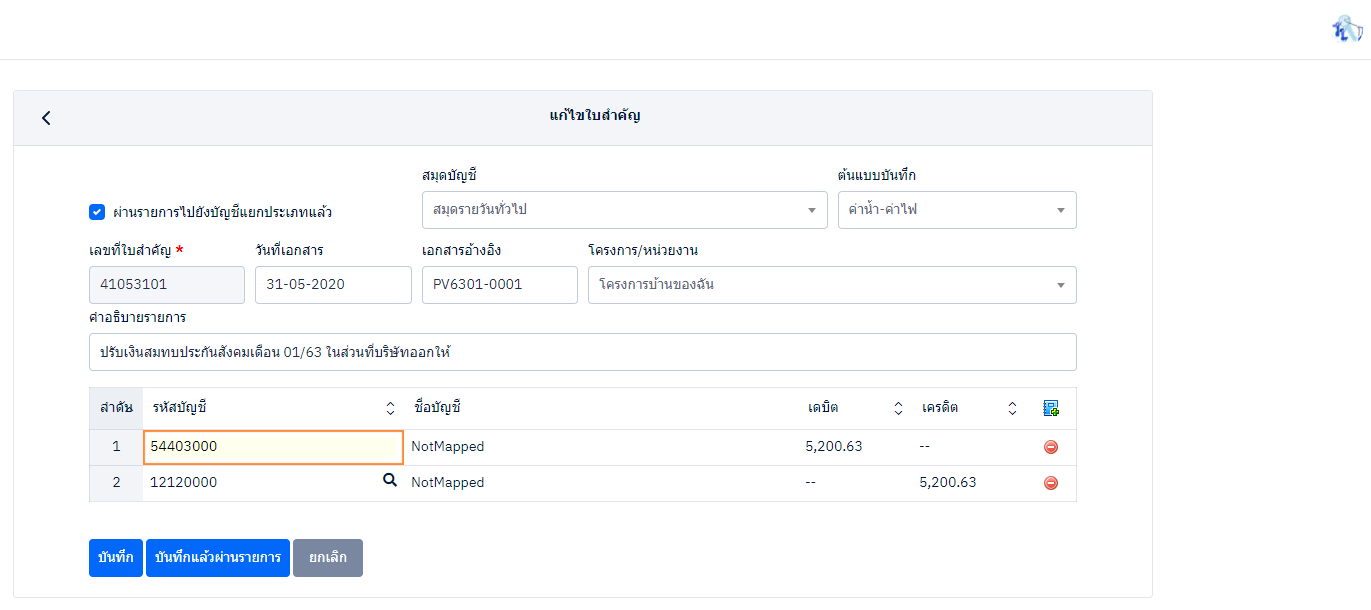This screenshot has width=1371, height=610.
Task: Remove row 2 using red minus icon
Action: (1050, 483)
